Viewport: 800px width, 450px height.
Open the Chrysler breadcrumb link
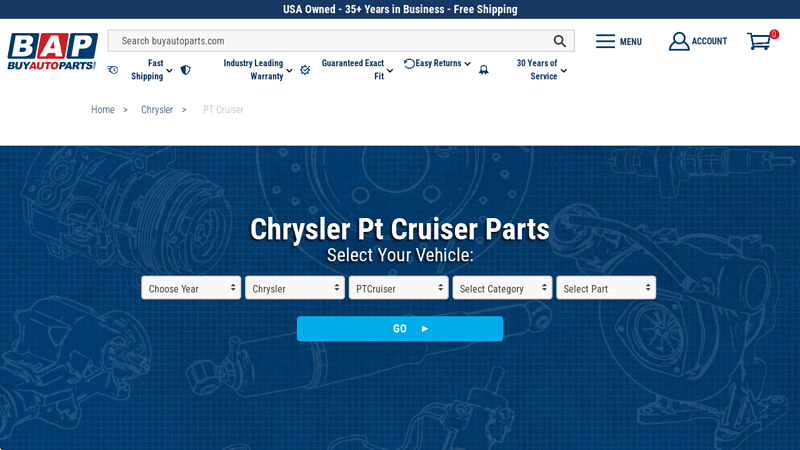[157, 110]
